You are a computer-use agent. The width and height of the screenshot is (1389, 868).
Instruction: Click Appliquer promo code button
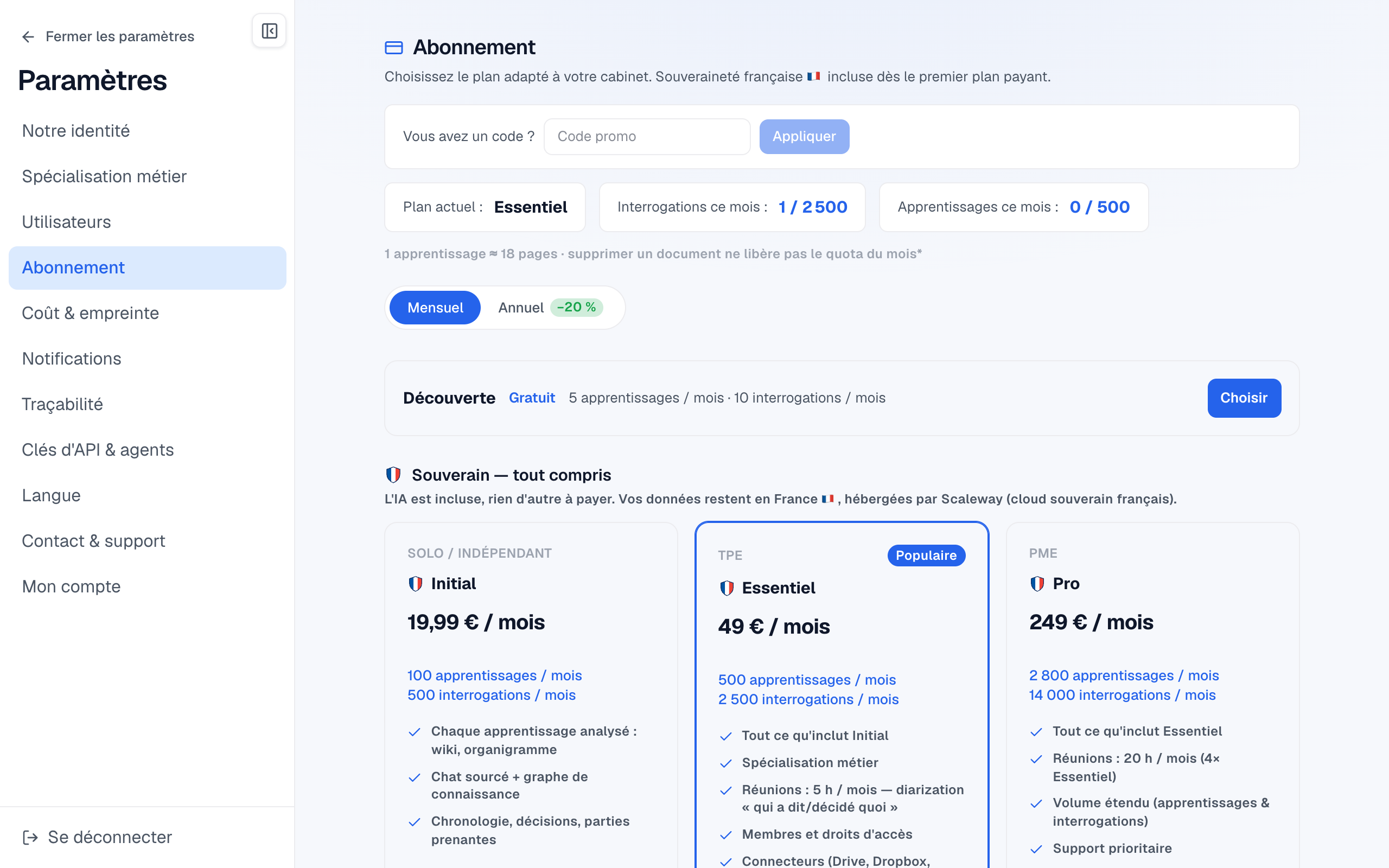pyautogui.click(x=804, y=137)
